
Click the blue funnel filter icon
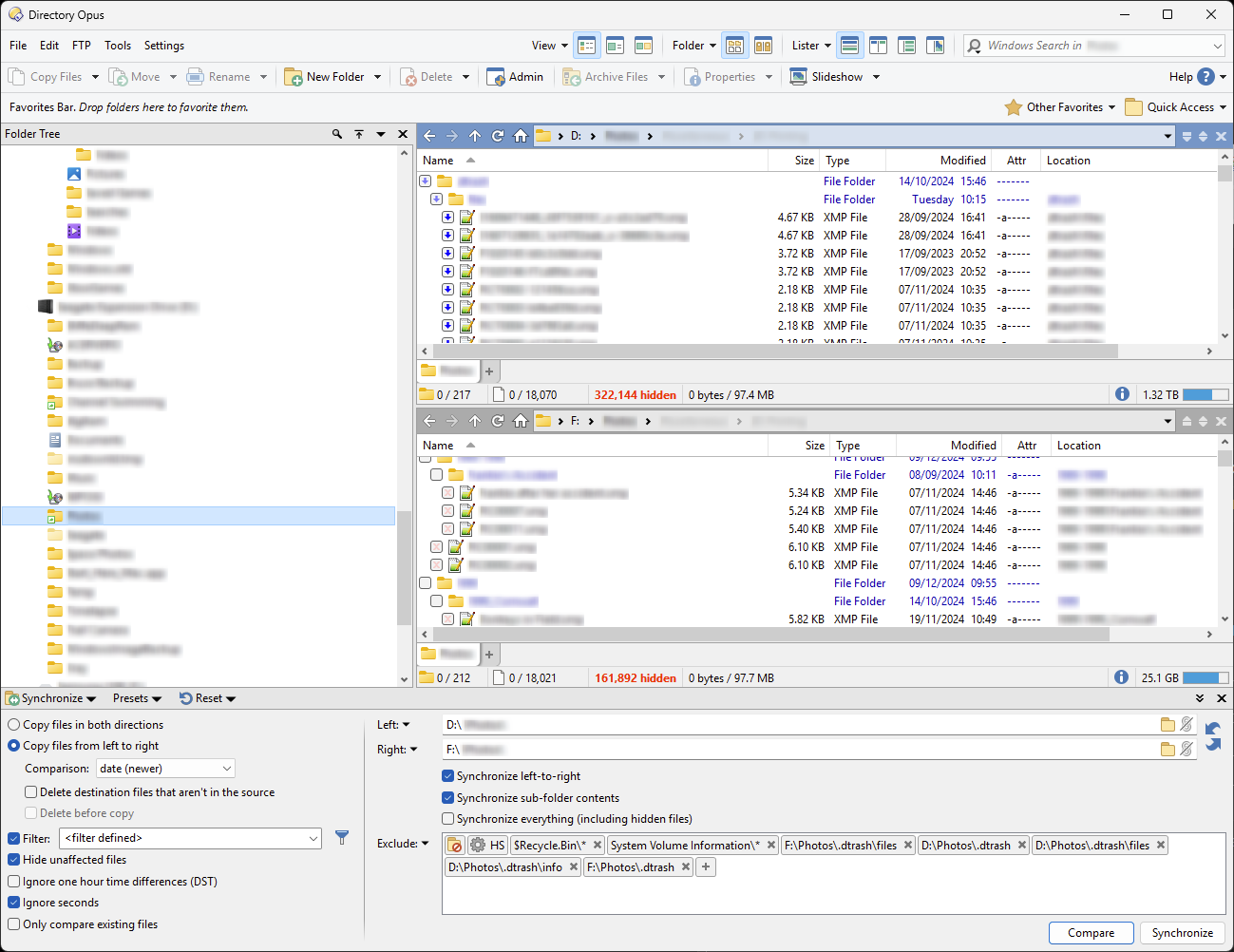342,838
